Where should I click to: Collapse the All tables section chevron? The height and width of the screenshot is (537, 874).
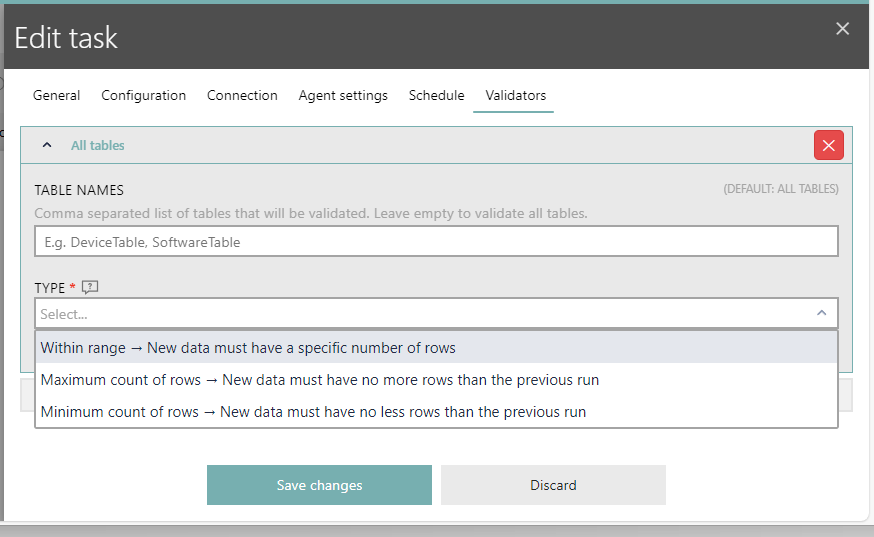46,145
